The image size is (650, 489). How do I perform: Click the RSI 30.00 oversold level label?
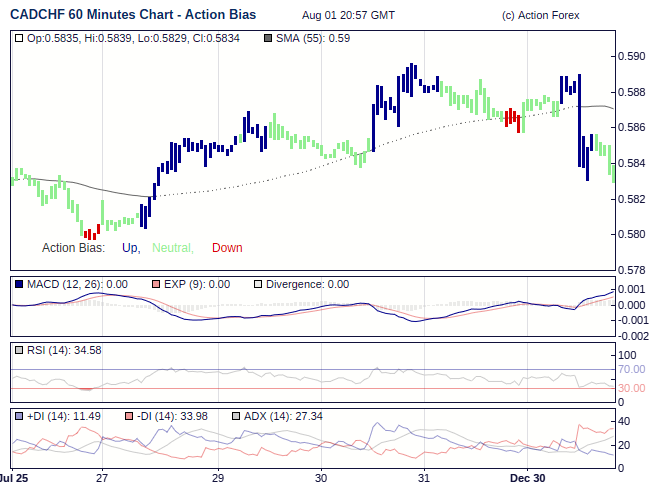[x=631, y=388]
